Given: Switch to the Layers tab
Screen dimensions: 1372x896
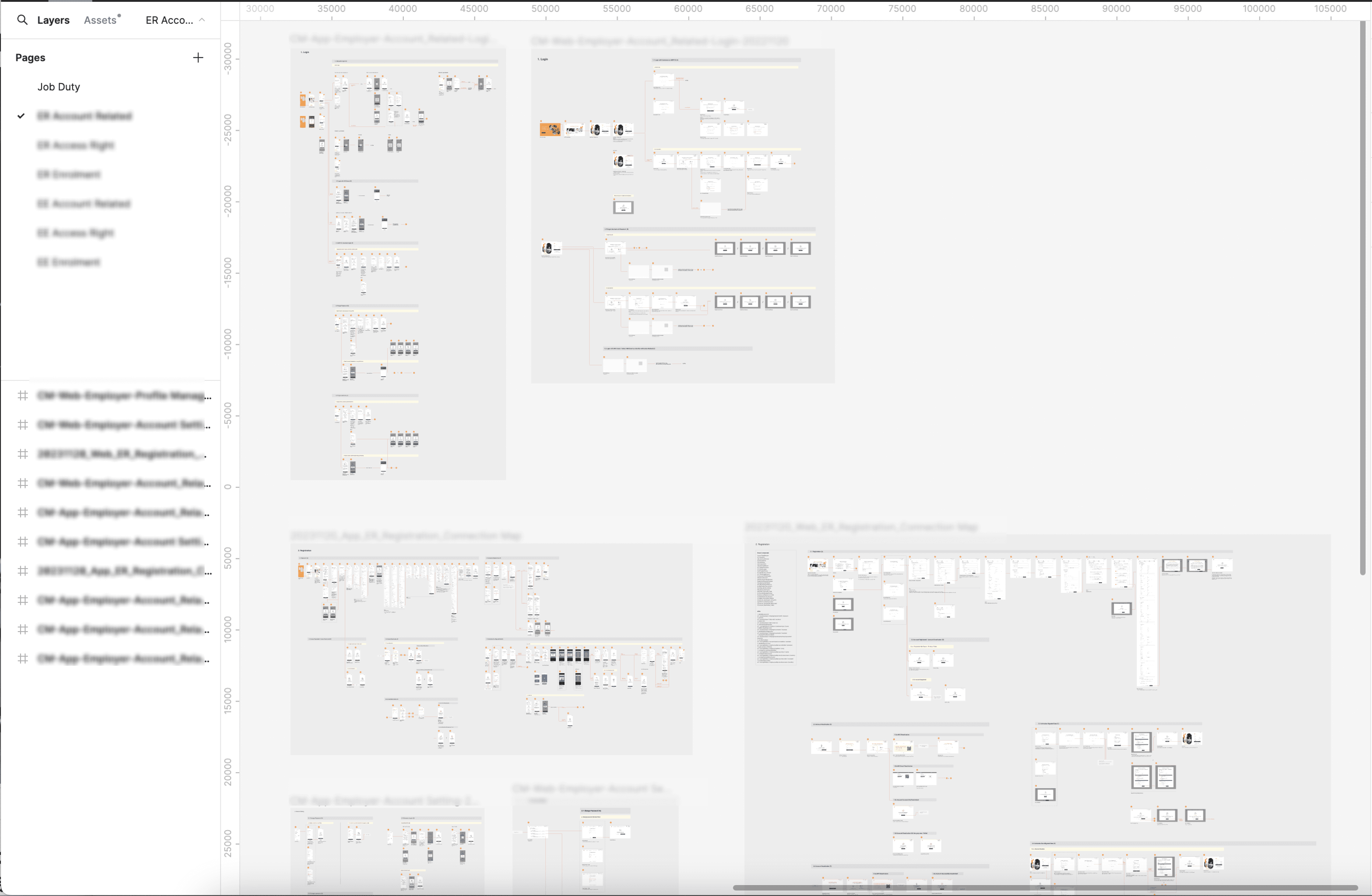Looking at the screenshot, I should click(53, 20).
